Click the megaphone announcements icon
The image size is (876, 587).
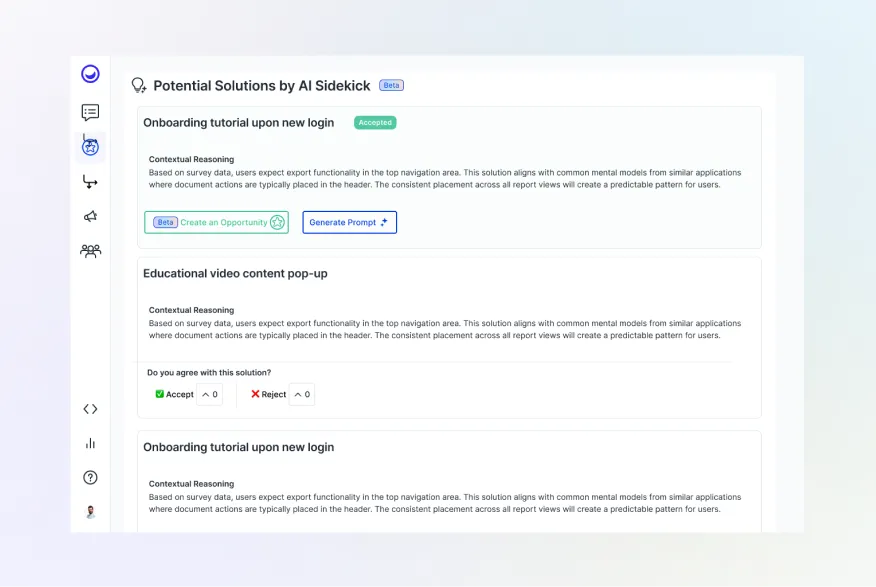click(90, 215)
